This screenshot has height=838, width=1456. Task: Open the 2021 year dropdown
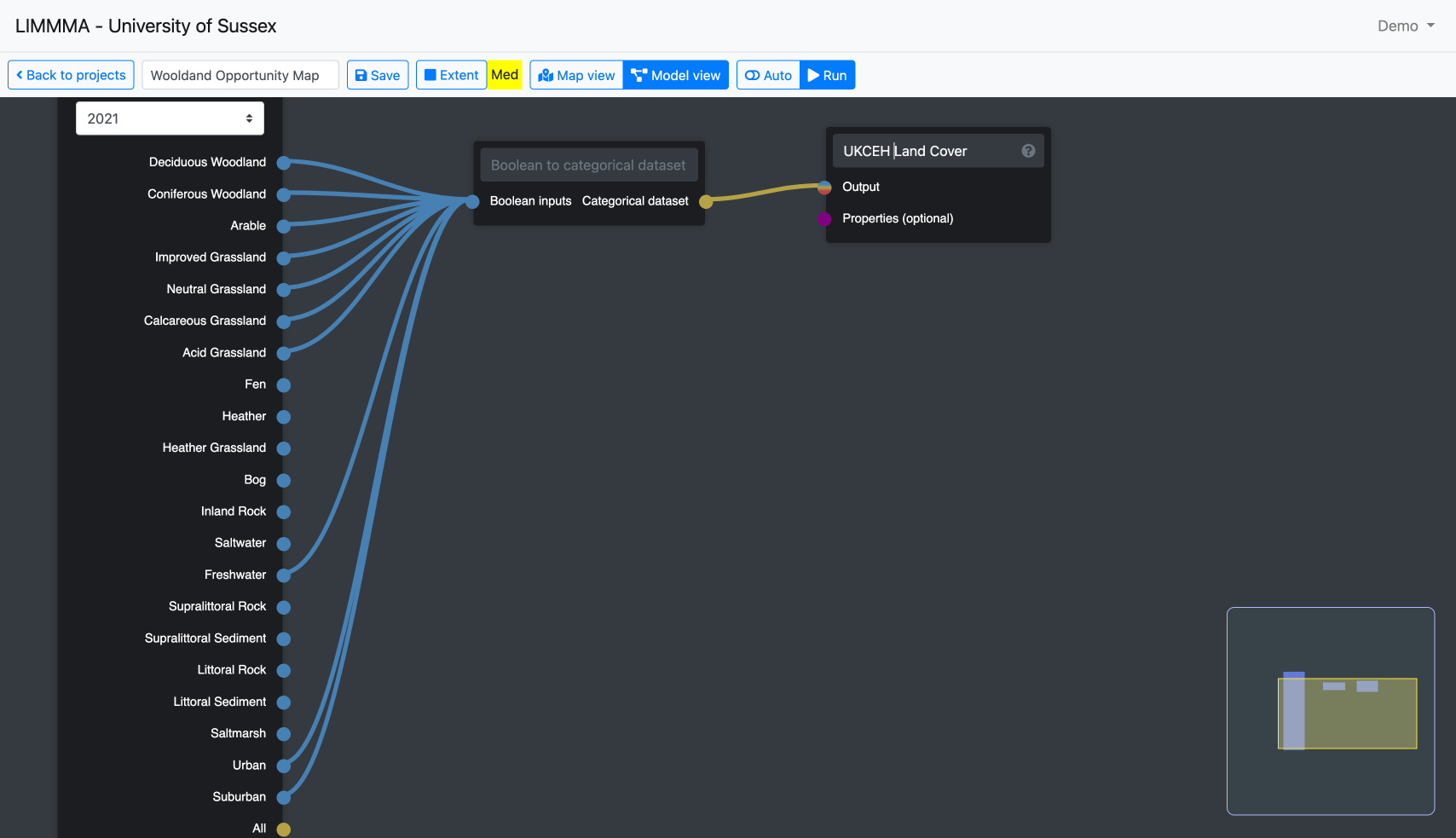170,118
